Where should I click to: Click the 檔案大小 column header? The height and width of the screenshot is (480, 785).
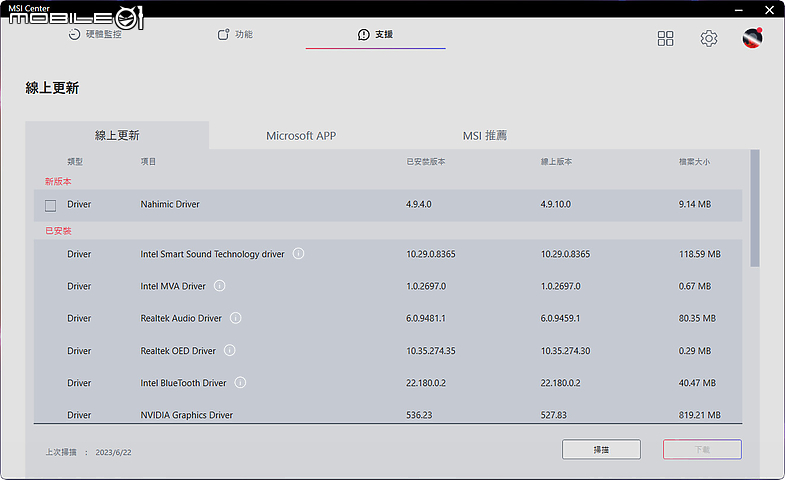(x=694, y=162)
